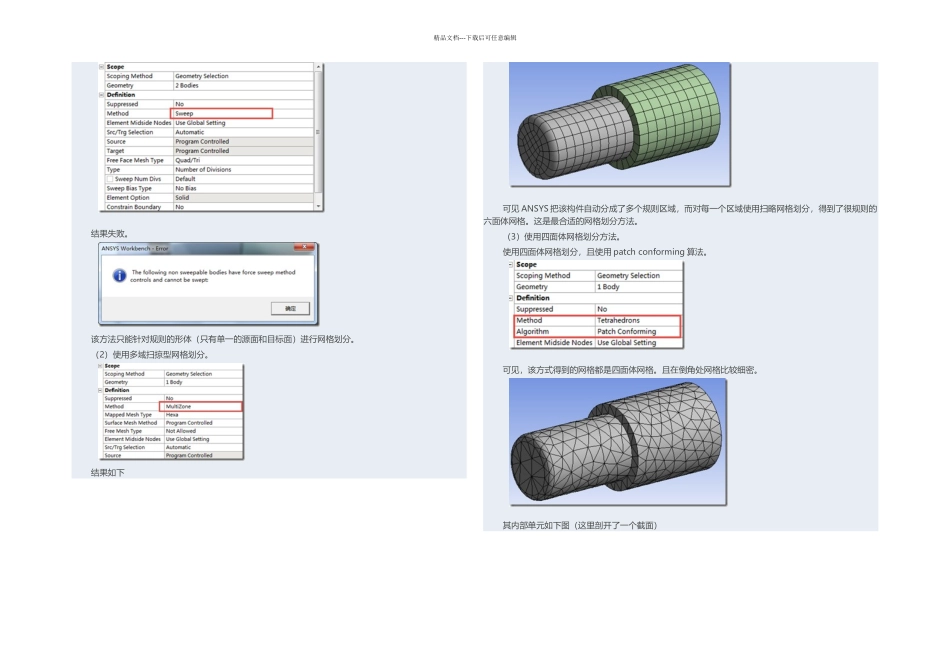Click the Algorithm label in the Tetrahedrons table
950x672 pixels.
tap(533, 331)
